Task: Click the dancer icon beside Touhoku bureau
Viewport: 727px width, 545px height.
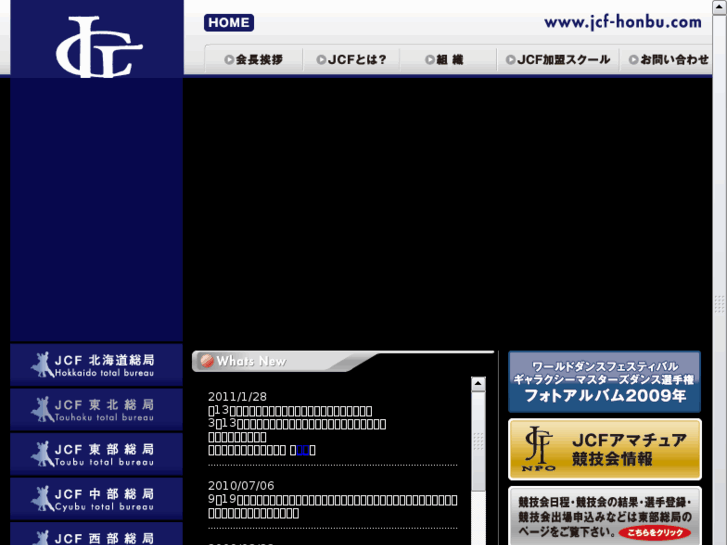Action: 43,409
